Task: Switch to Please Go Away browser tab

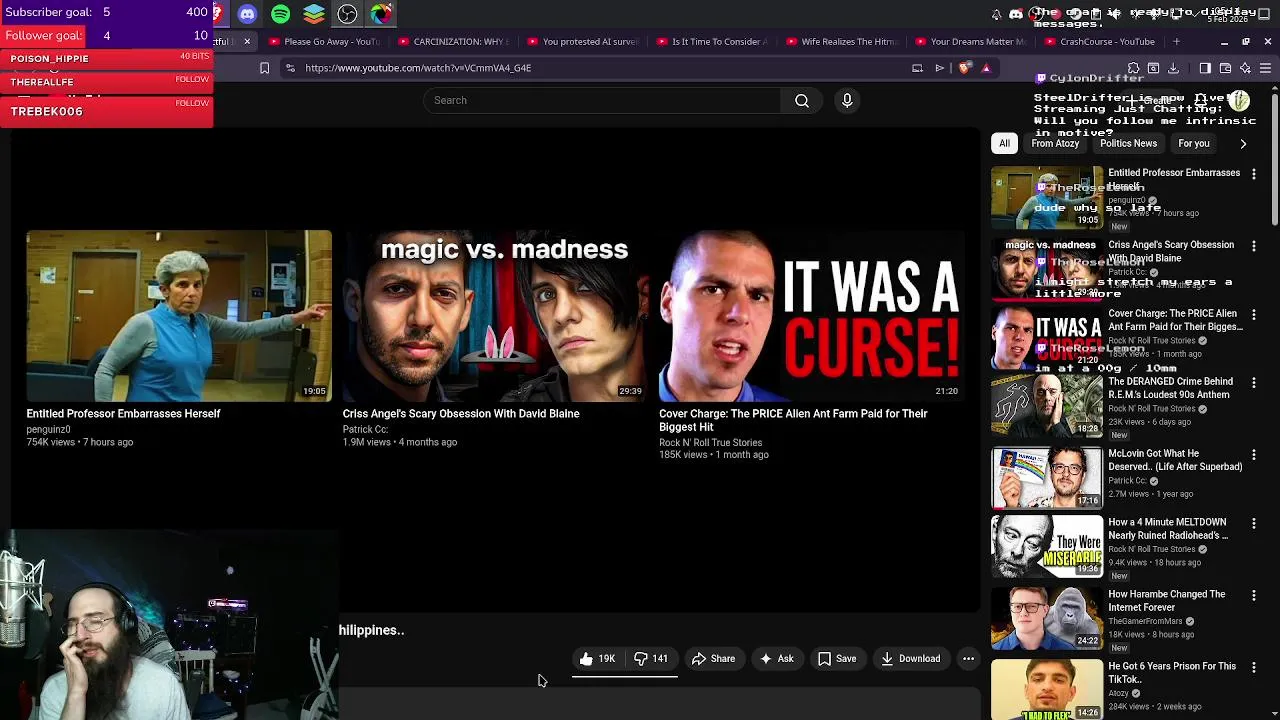Action: pos(325,42)
